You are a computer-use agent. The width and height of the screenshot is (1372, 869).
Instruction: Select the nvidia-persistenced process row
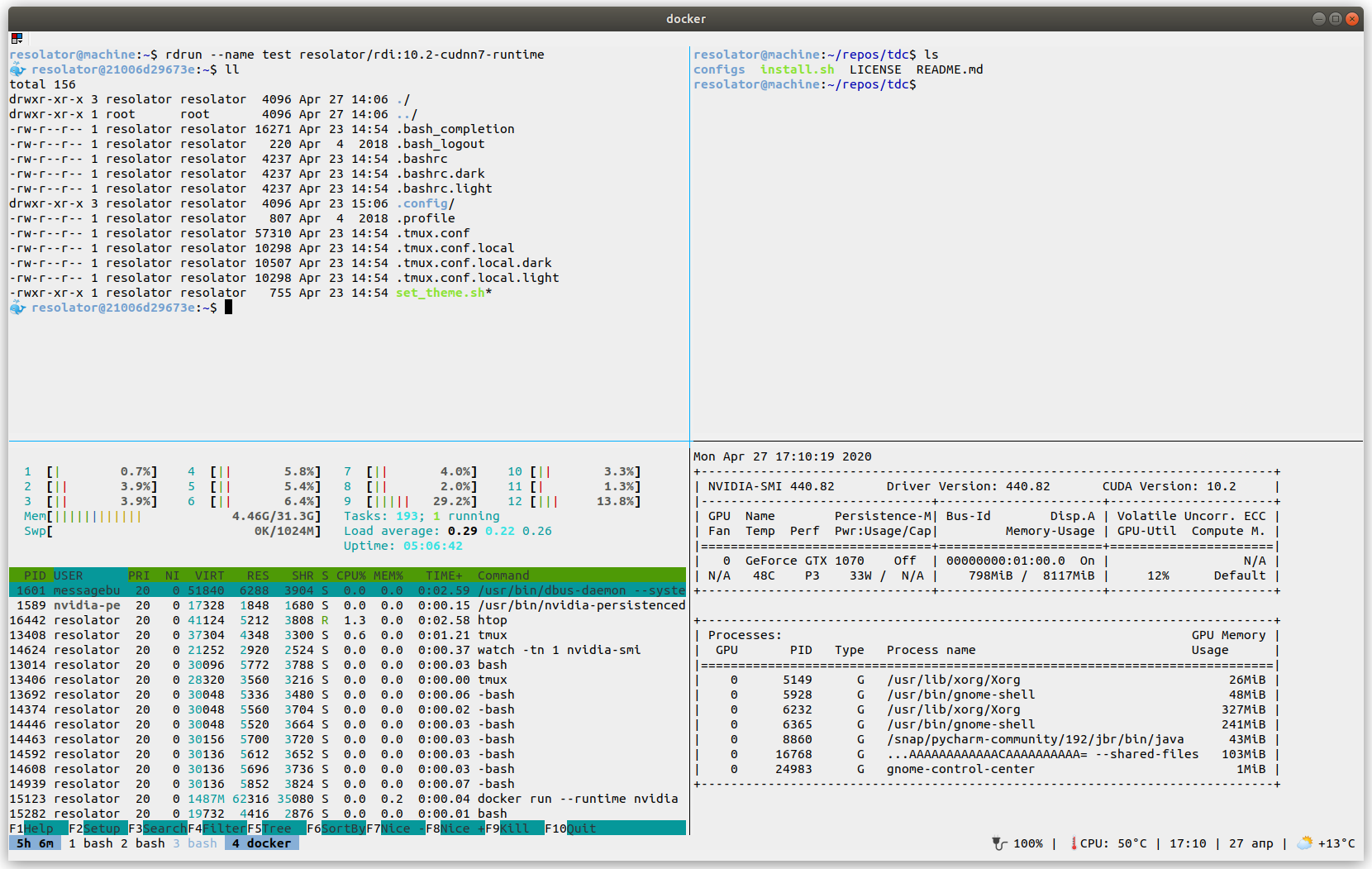(347, 605)
